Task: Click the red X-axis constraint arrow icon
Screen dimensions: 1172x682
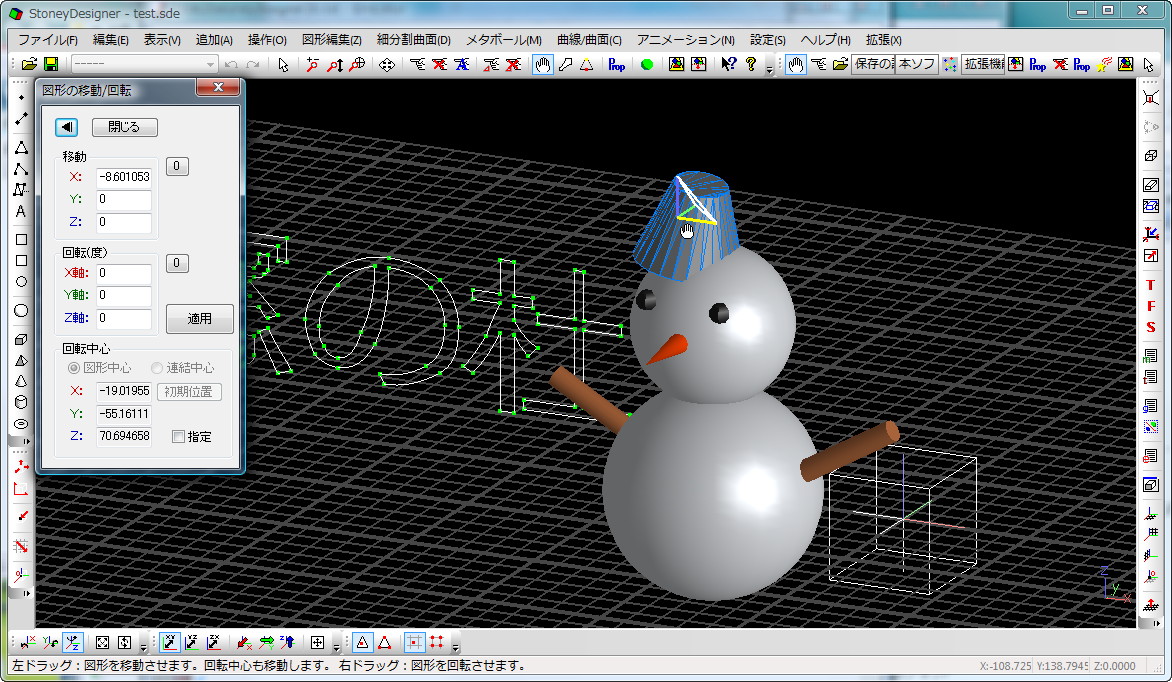Action: 244,642
